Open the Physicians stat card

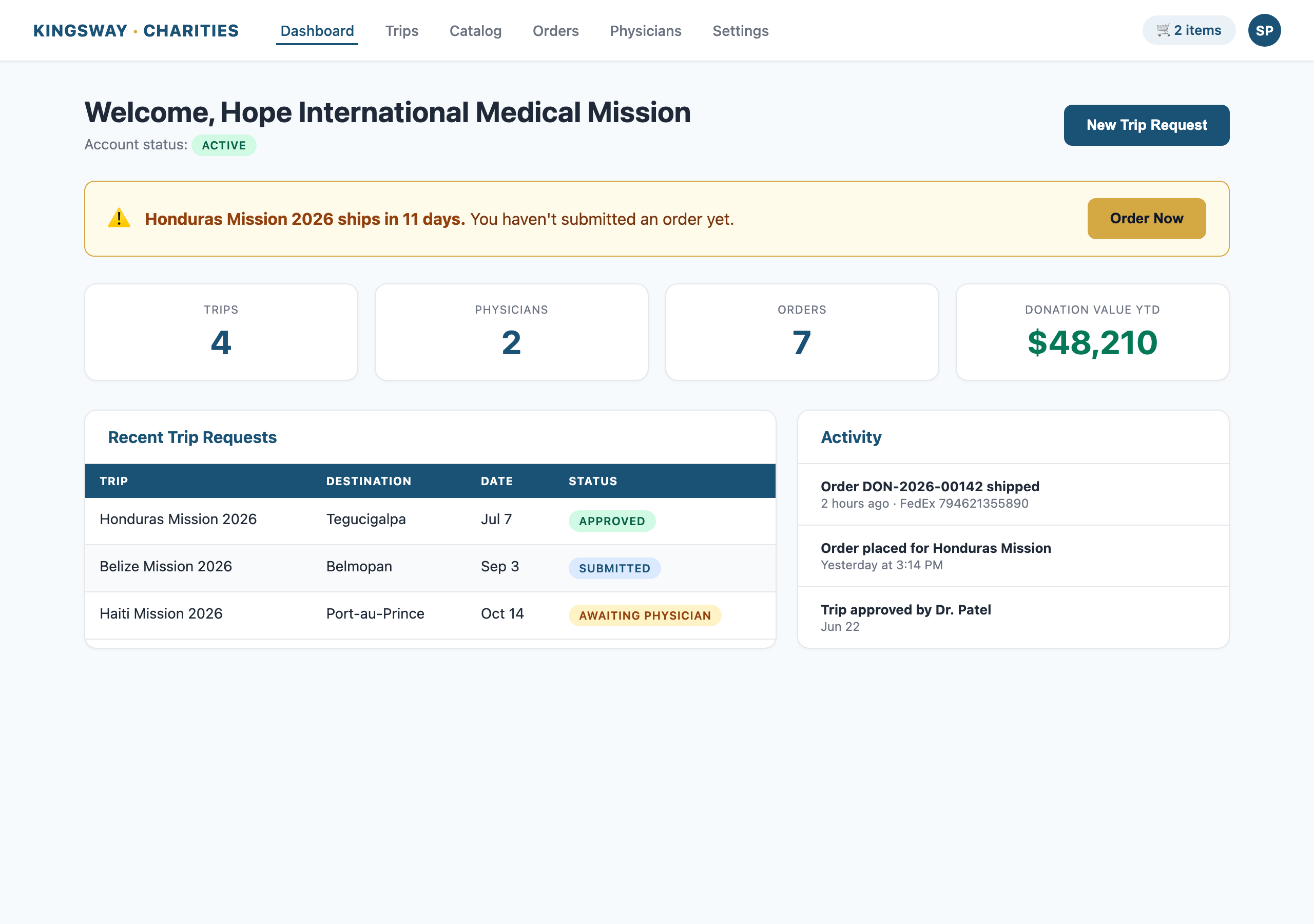(511, 332)
